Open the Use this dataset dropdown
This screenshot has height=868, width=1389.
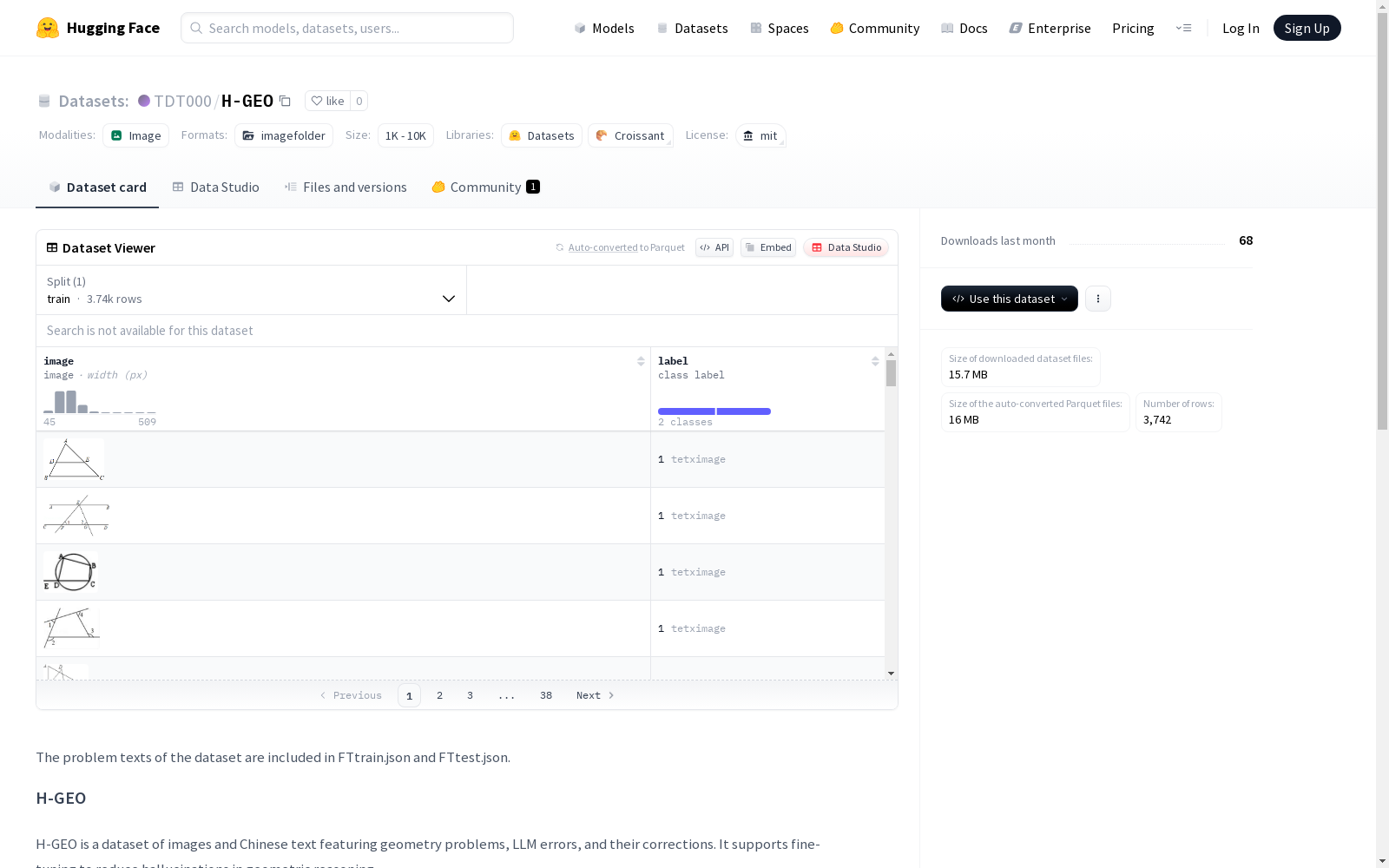(1010, 299)
